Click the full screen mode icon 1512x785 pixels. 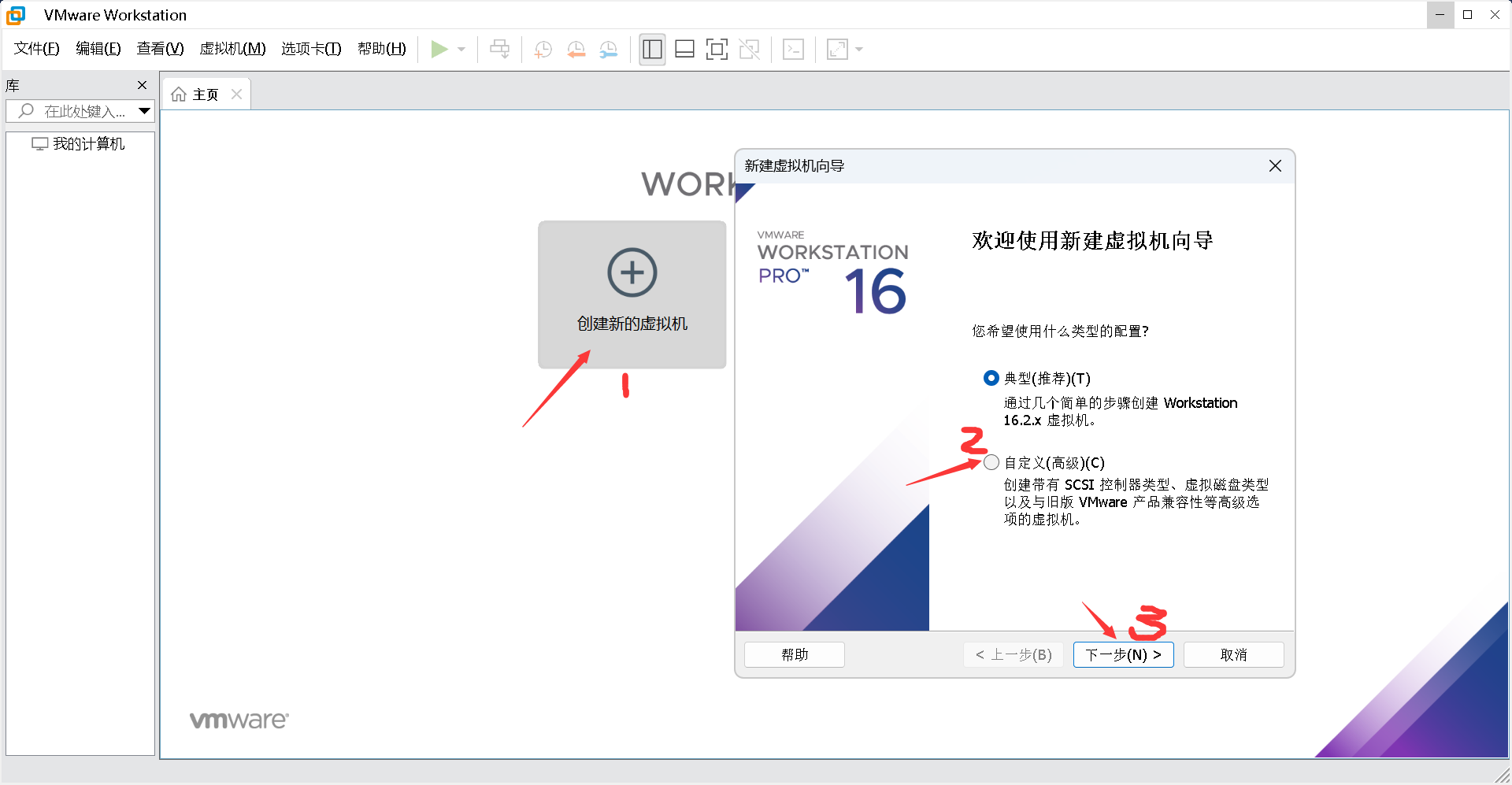point(717,50)
